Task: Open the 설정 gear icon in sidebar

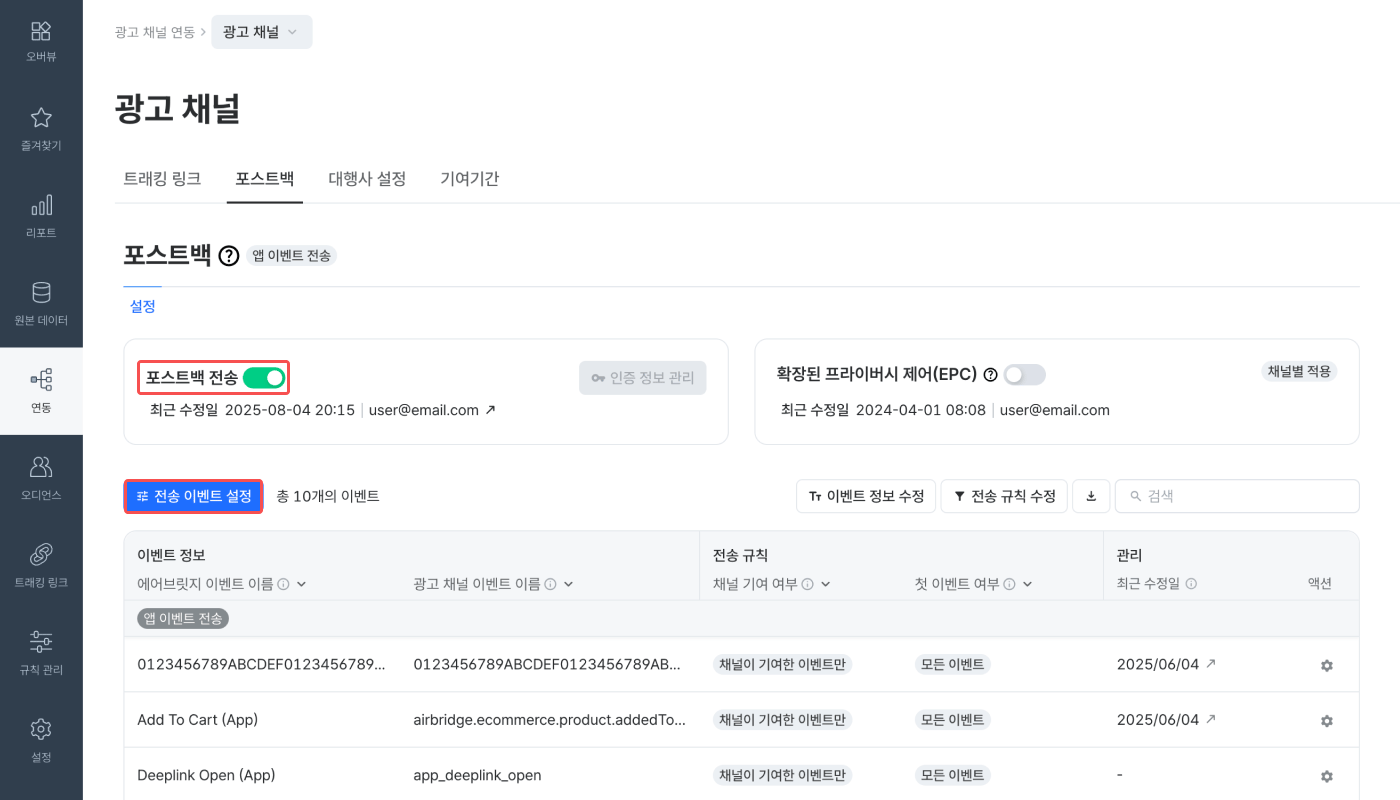Action: [41, 729]
